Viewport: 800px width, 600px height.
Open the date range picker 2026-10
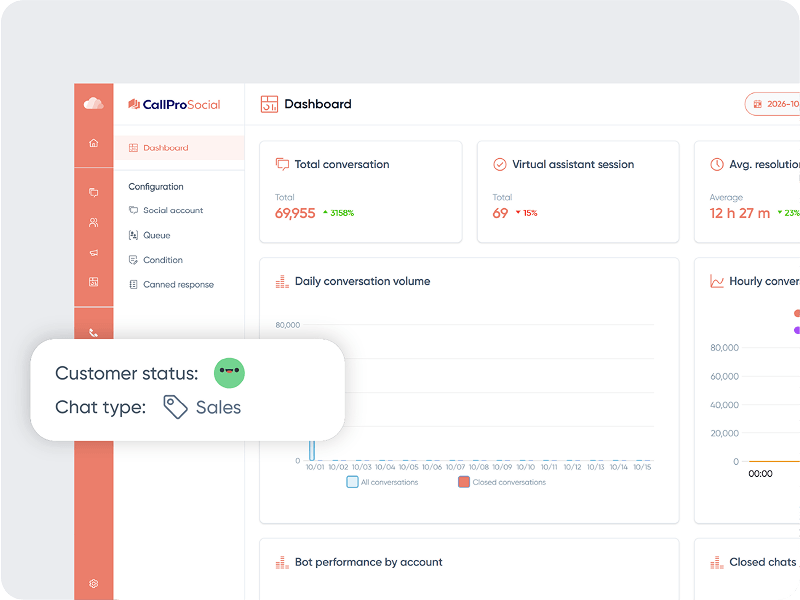pyautogui.click(x=772, y=104)
